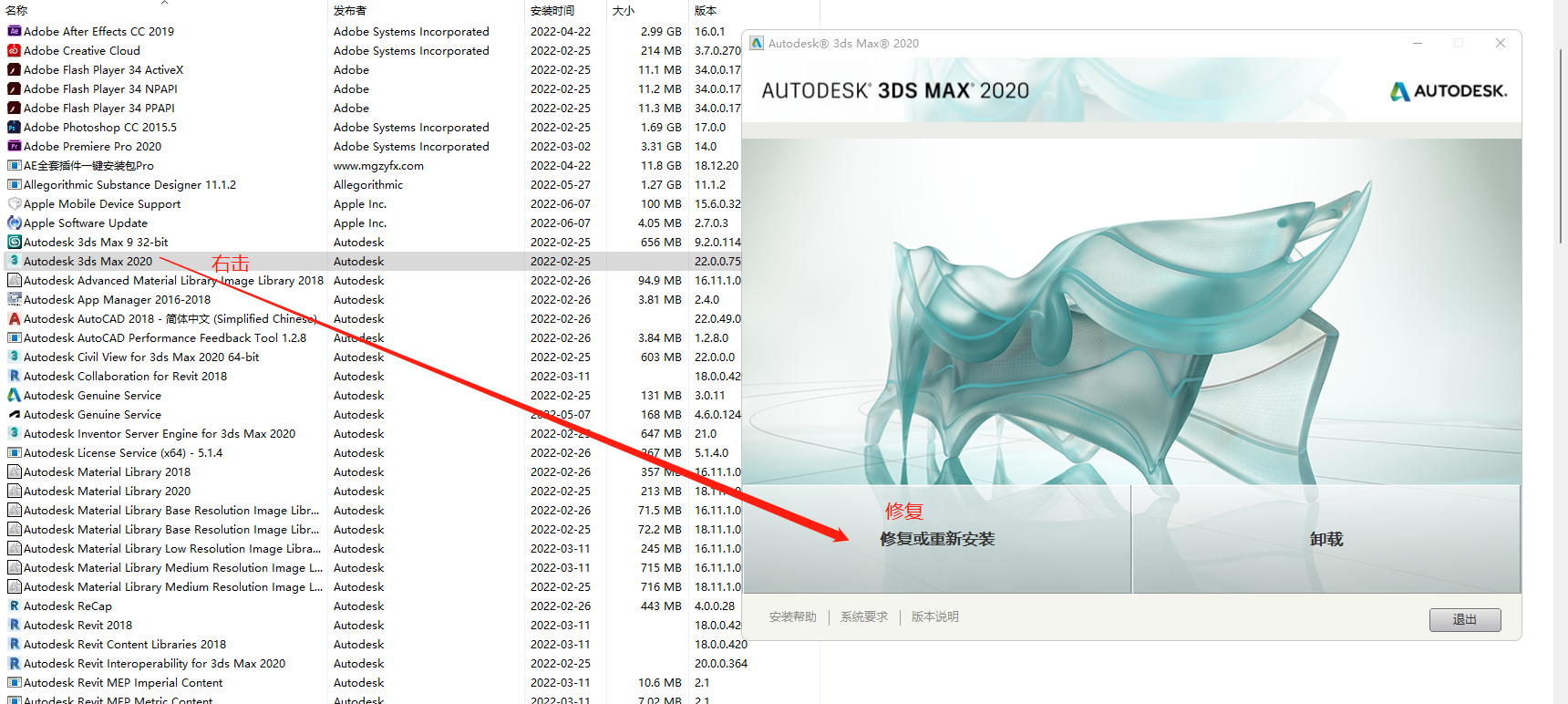Minimize the 3ds Max 2020 installer window
The image size is (1568, 704).
[1418, 43]
